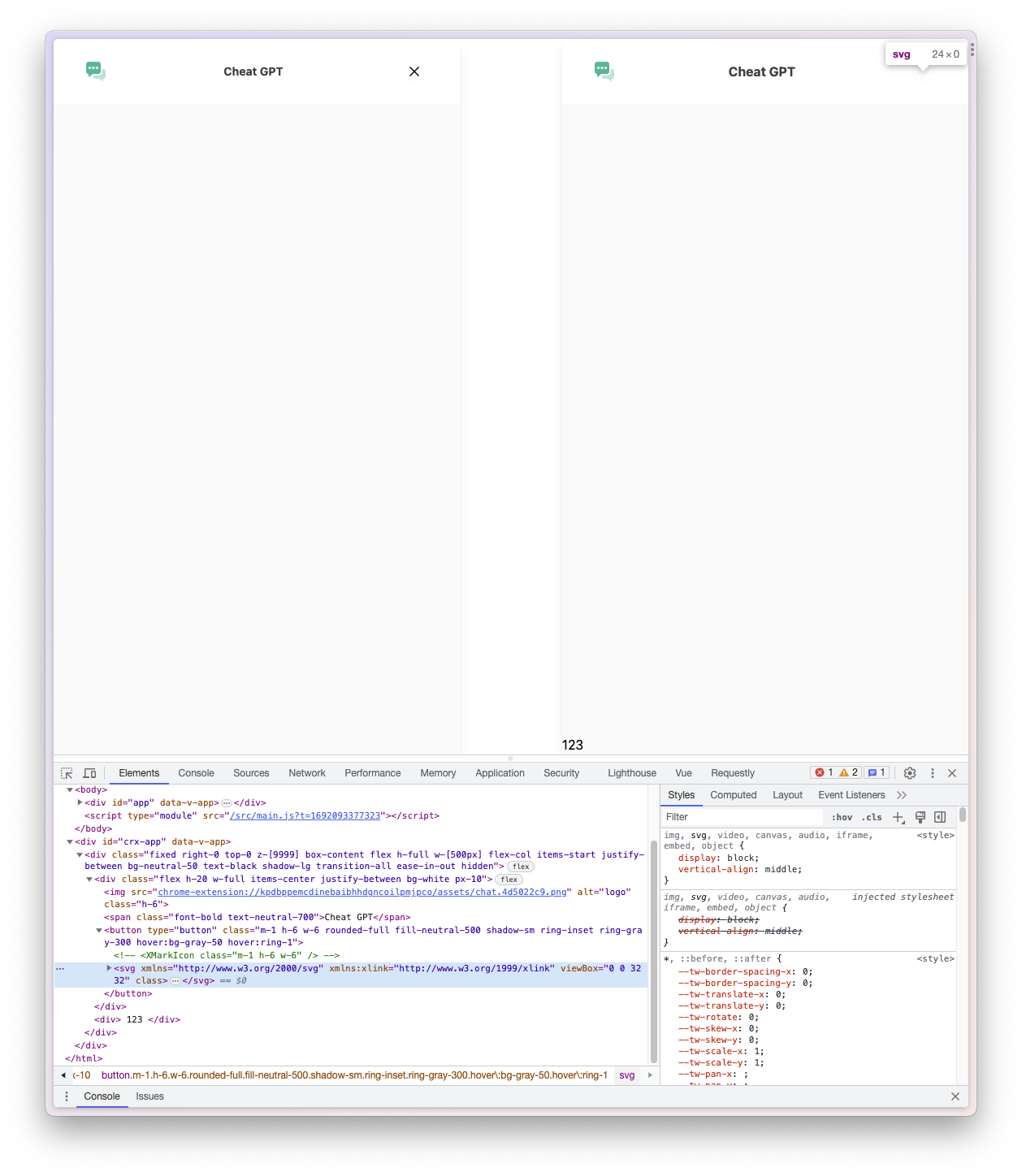1022x1176 pixels.
Task: Expand the svg element in Elements tree
Action: click(109, 968)
